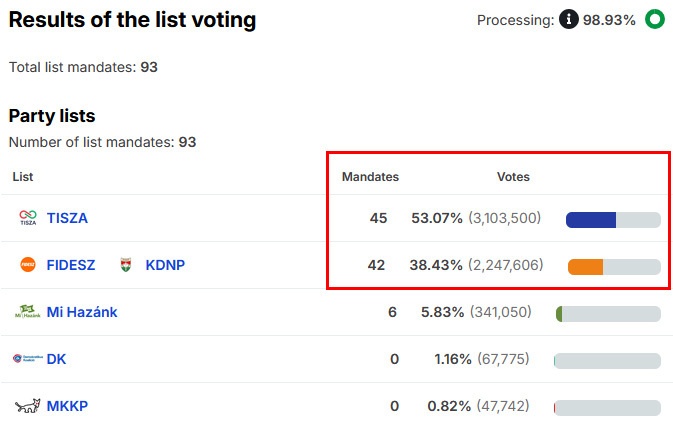
Task: Click the Mi Hazánk vote share bar
Action: click(608, 314)
